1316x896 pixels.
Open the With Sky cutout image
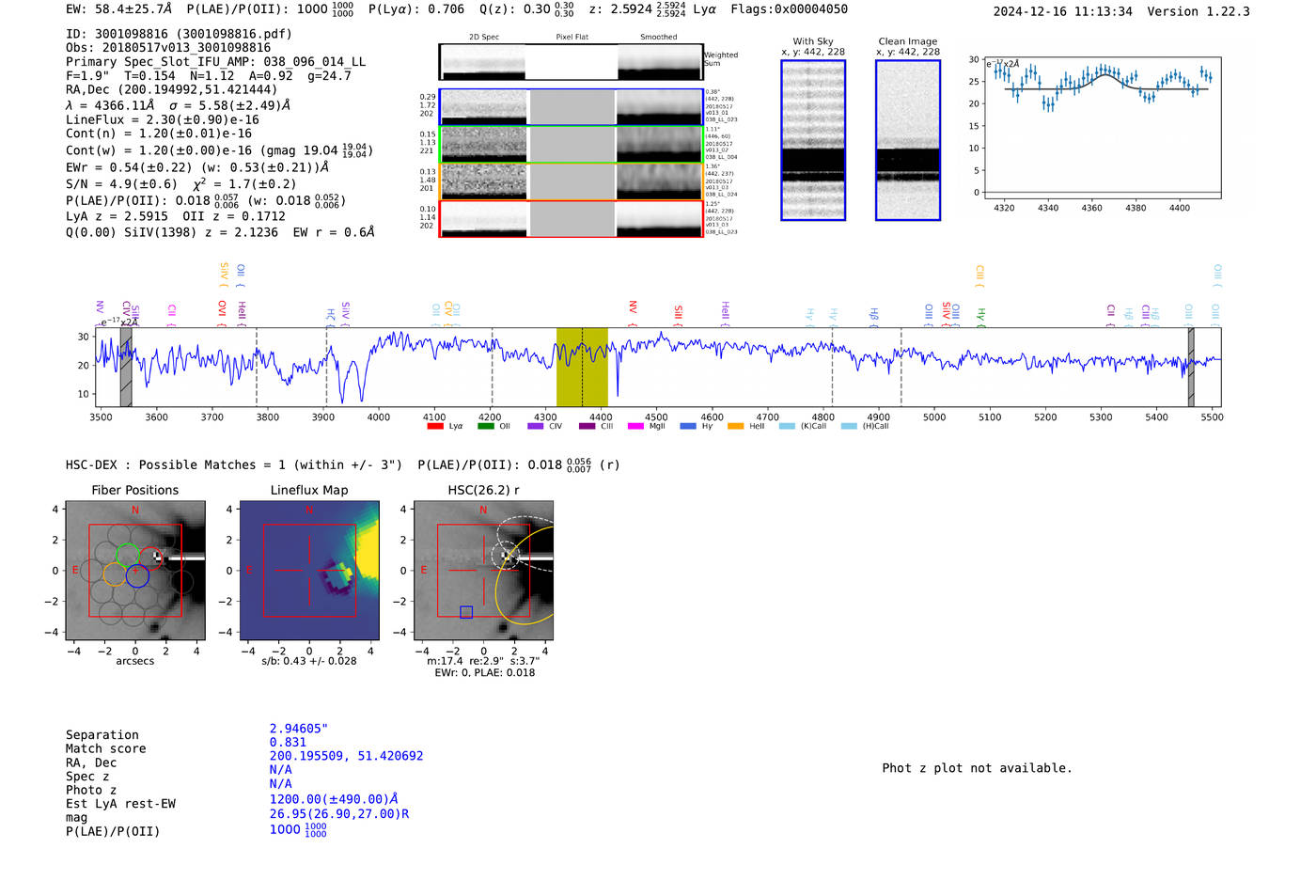[813, 140]
